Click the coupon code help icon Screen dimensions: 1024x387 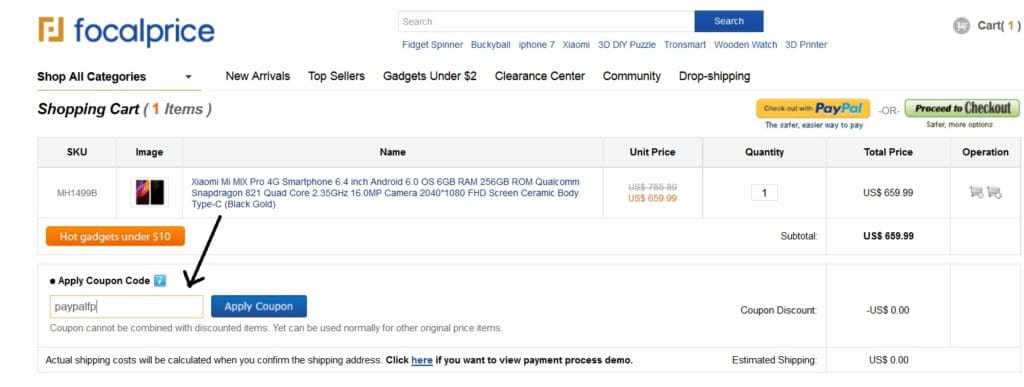pyautogui.click(x=160, y=281)
